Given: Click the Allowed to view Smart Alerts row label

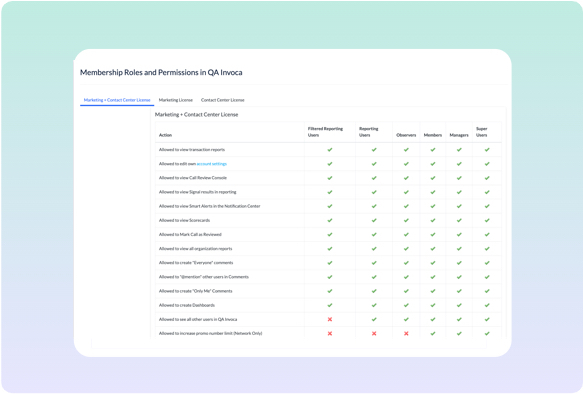Looking at the screenshot, I should click(x=209, y=206).
